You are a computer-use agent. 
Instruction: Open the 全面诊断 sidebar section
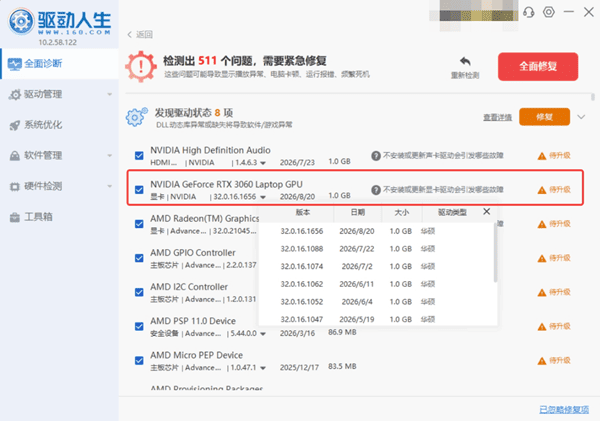point(59,64)
